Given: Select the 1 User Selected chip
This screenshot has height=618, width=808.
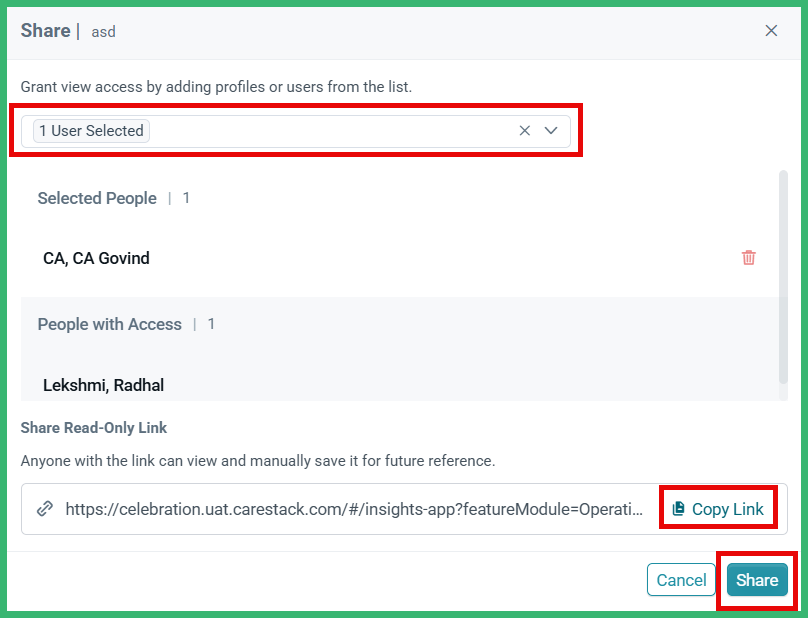Looking at the screenshot, I should 90,130.
